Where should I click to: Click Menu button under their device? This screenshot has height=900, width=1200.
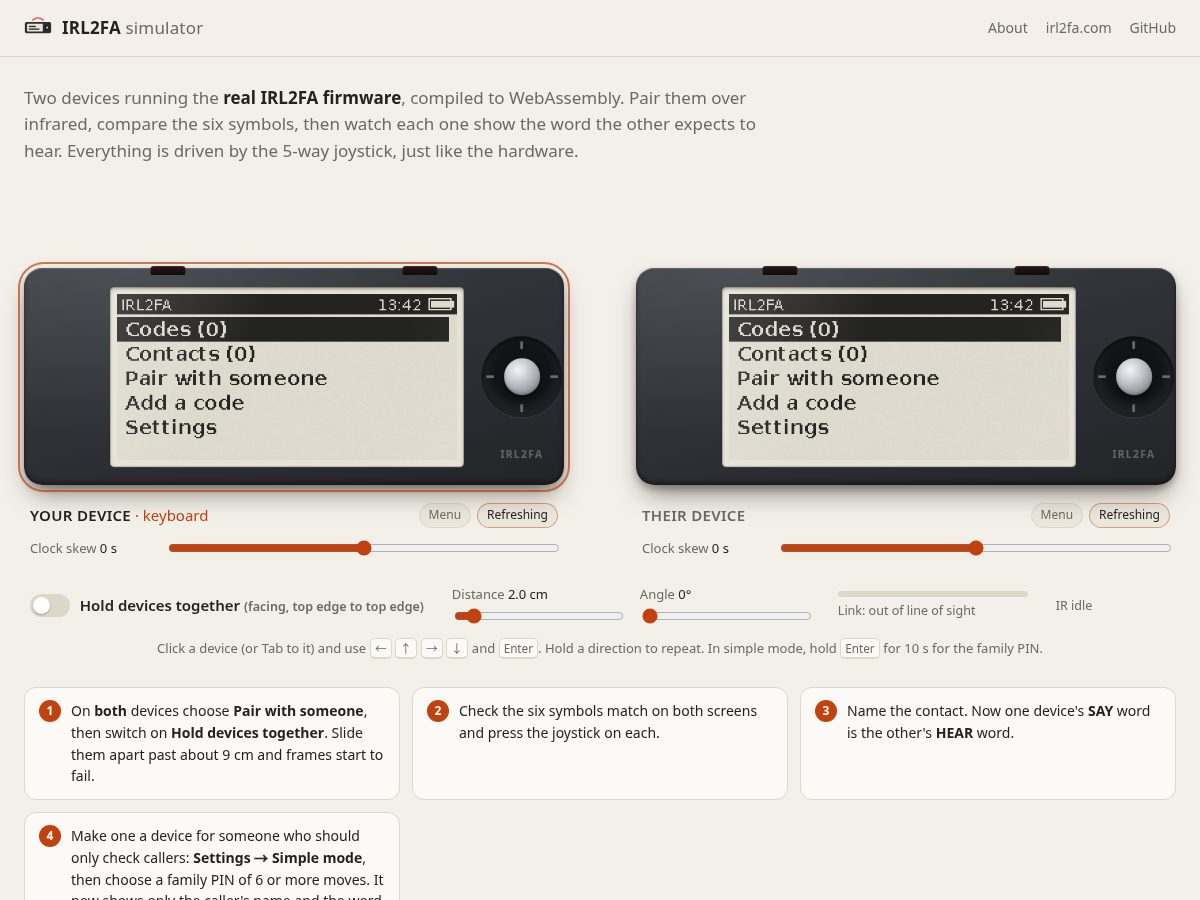pyautogui.click(x=1057, y=515)
